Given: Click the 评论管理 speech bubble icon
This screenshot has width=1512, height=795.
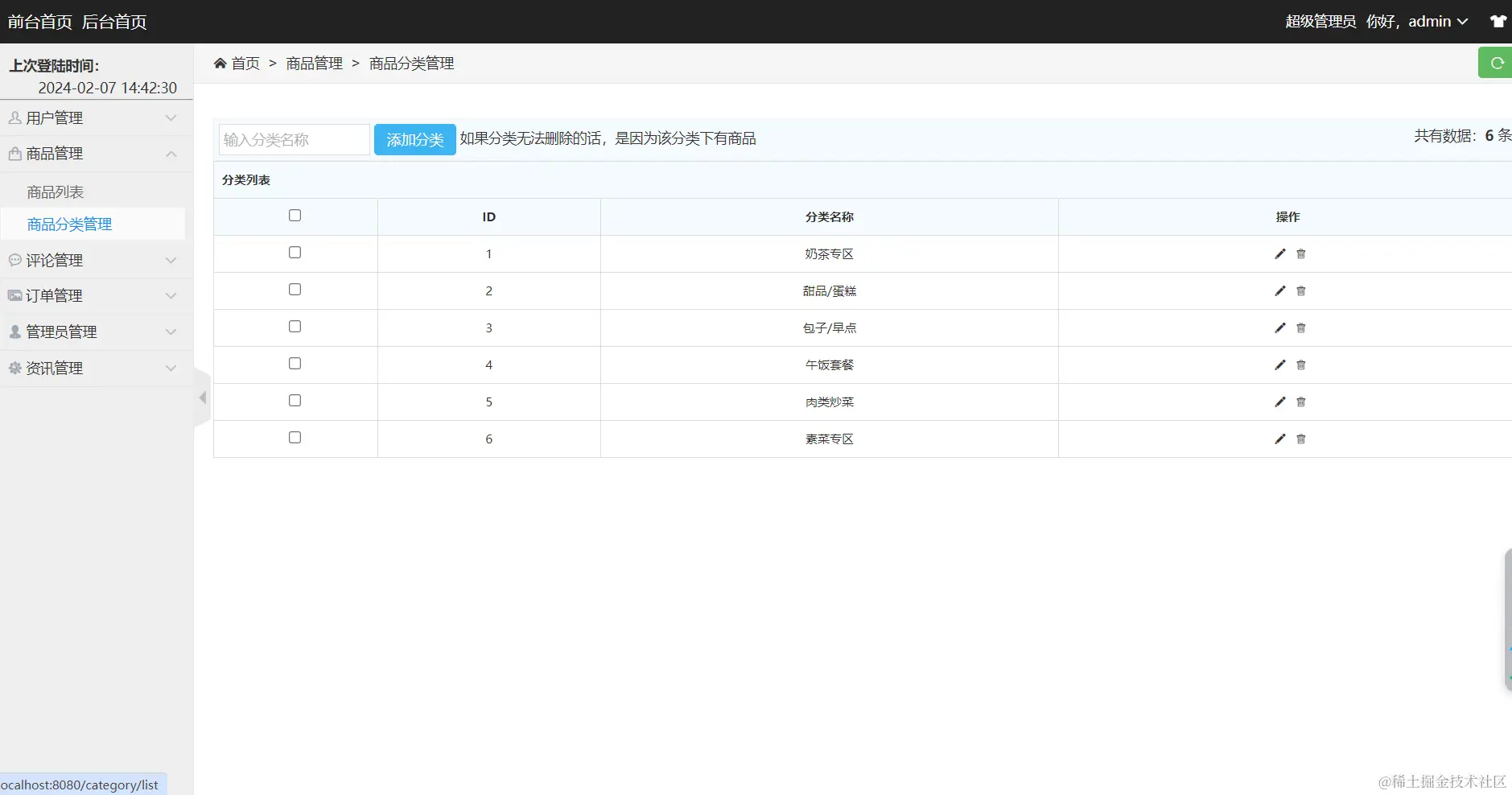Looking at the screenshot, I should pos(14,260).
